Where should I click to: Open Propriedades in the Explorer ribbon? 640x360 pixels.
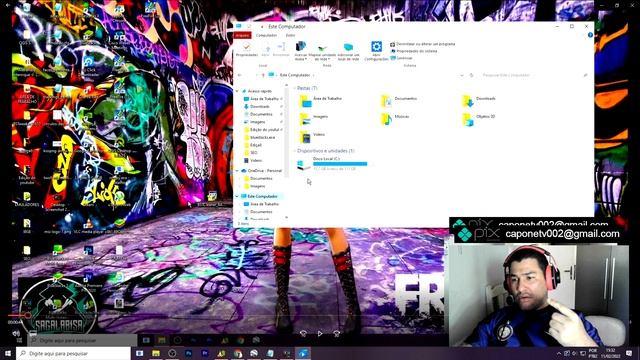pyautogui.click(x=247, y=50)
